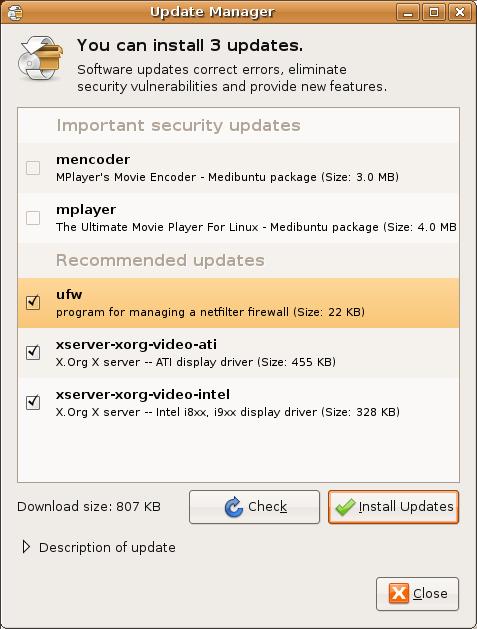Click the software package box icon
Screen dimensions: 477x629
click(x=41, y=57)
